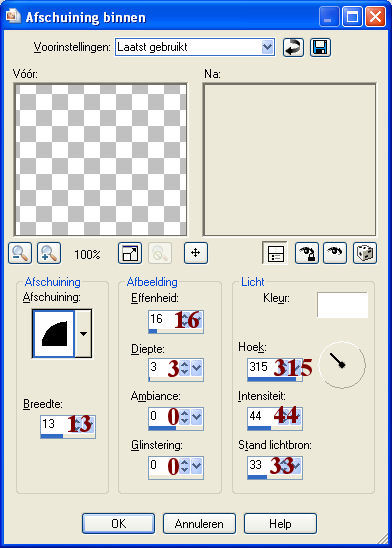The width and height of the screenshot is (392, 548).
Task: Toggle the auto preview eye with lock
Action: tap(307, 253)
